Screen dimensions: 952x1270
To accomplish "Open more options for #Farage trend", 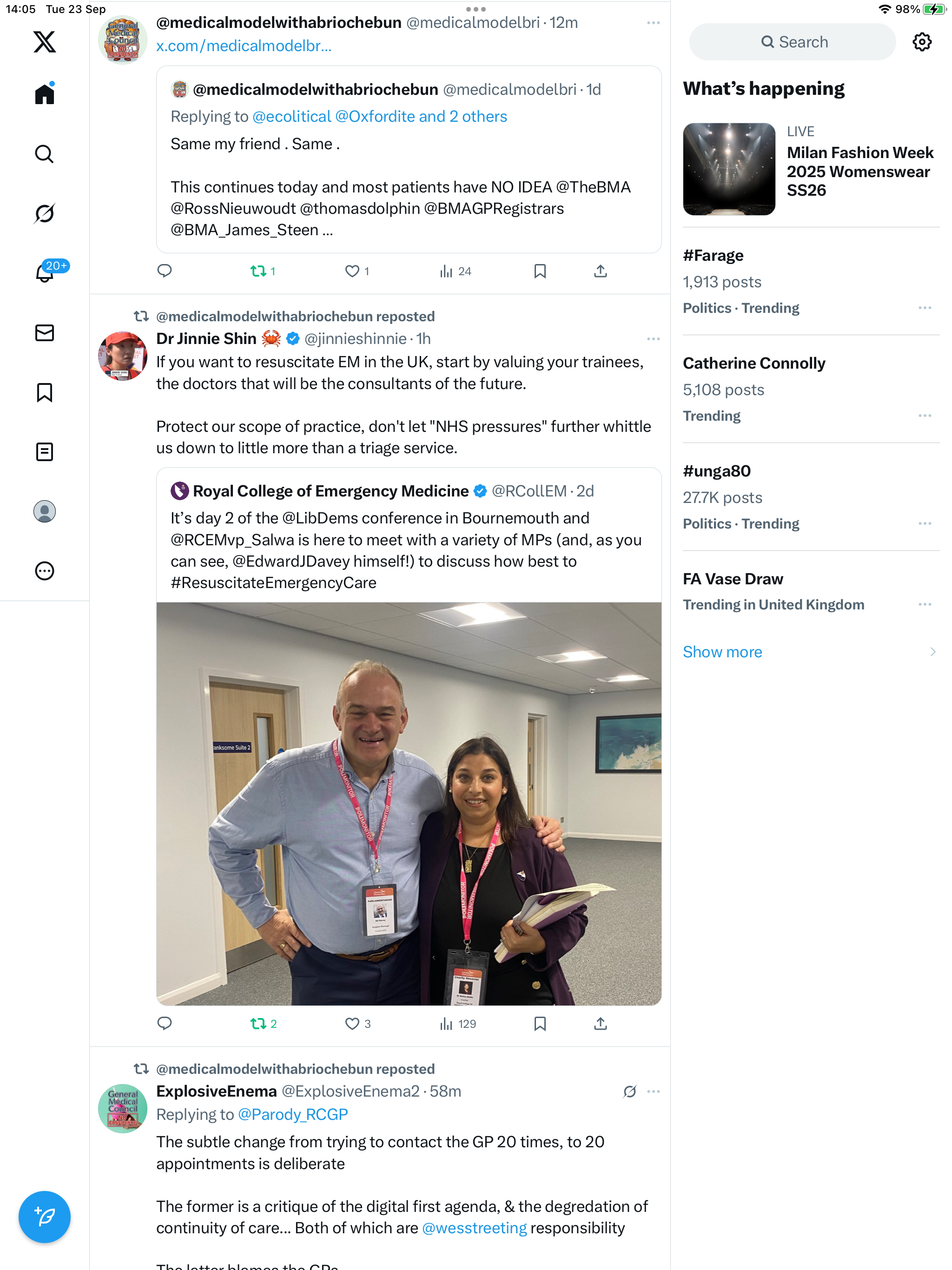I will coord(925,308).
